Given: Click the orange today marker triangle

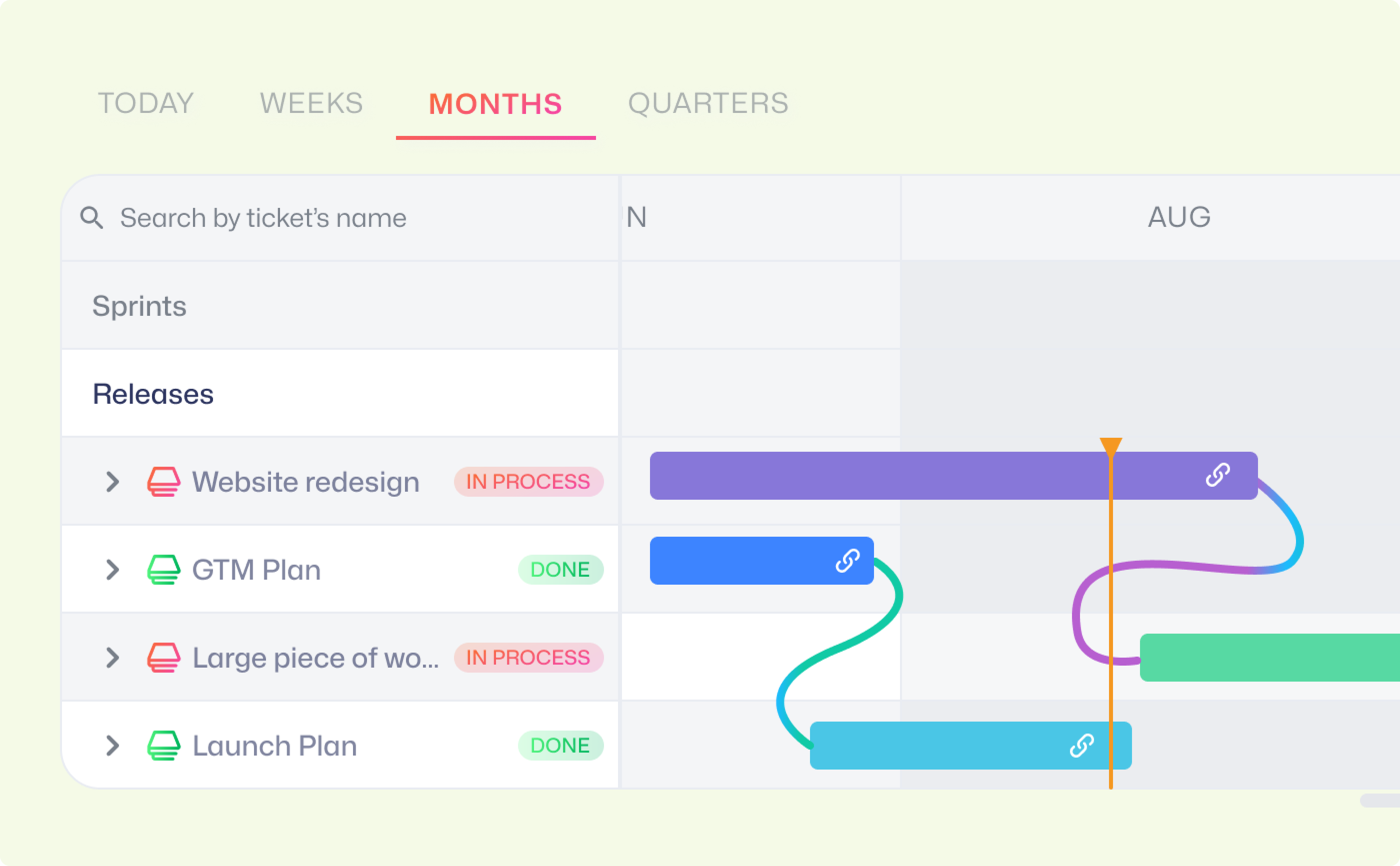Looking at the screenshot, I should point(1110,447).
